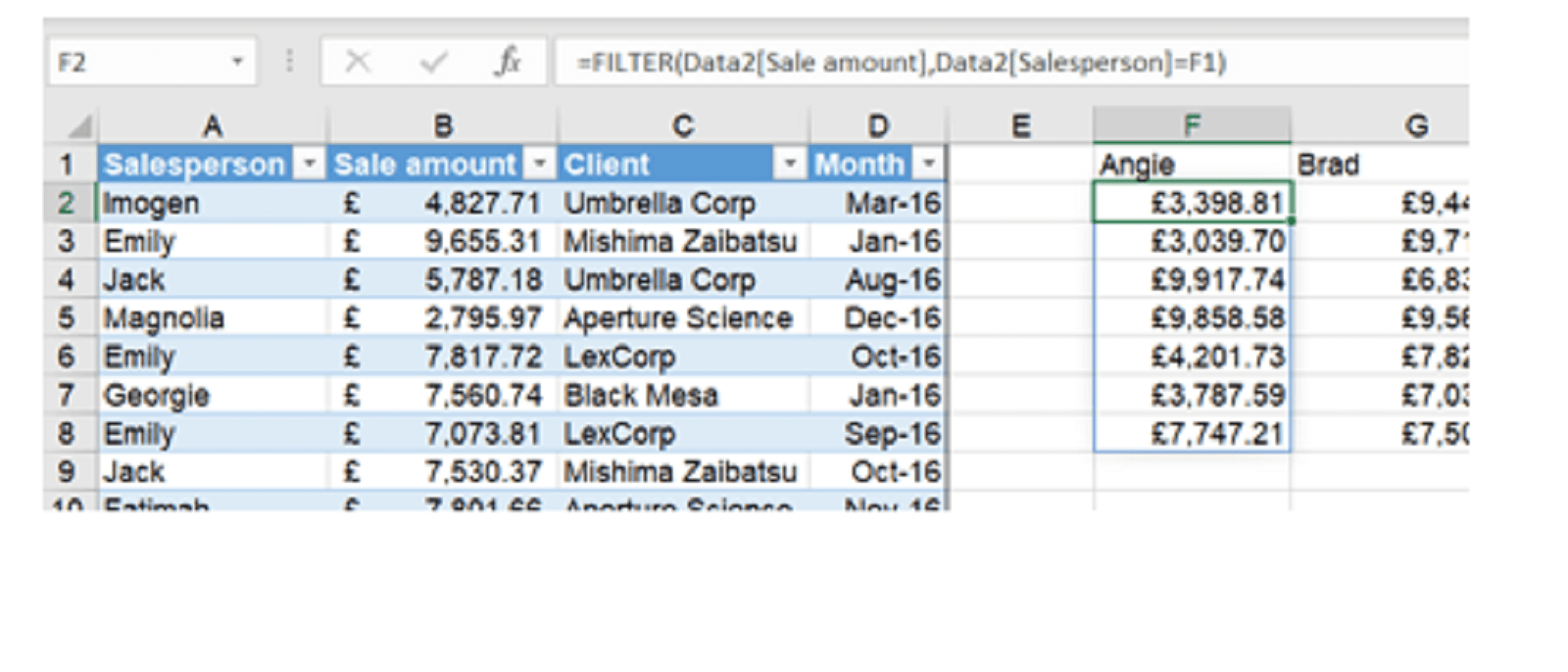Expand the Client column filter dropdown
Viewport: 1568px width, 672px height.
click(789, 164)
